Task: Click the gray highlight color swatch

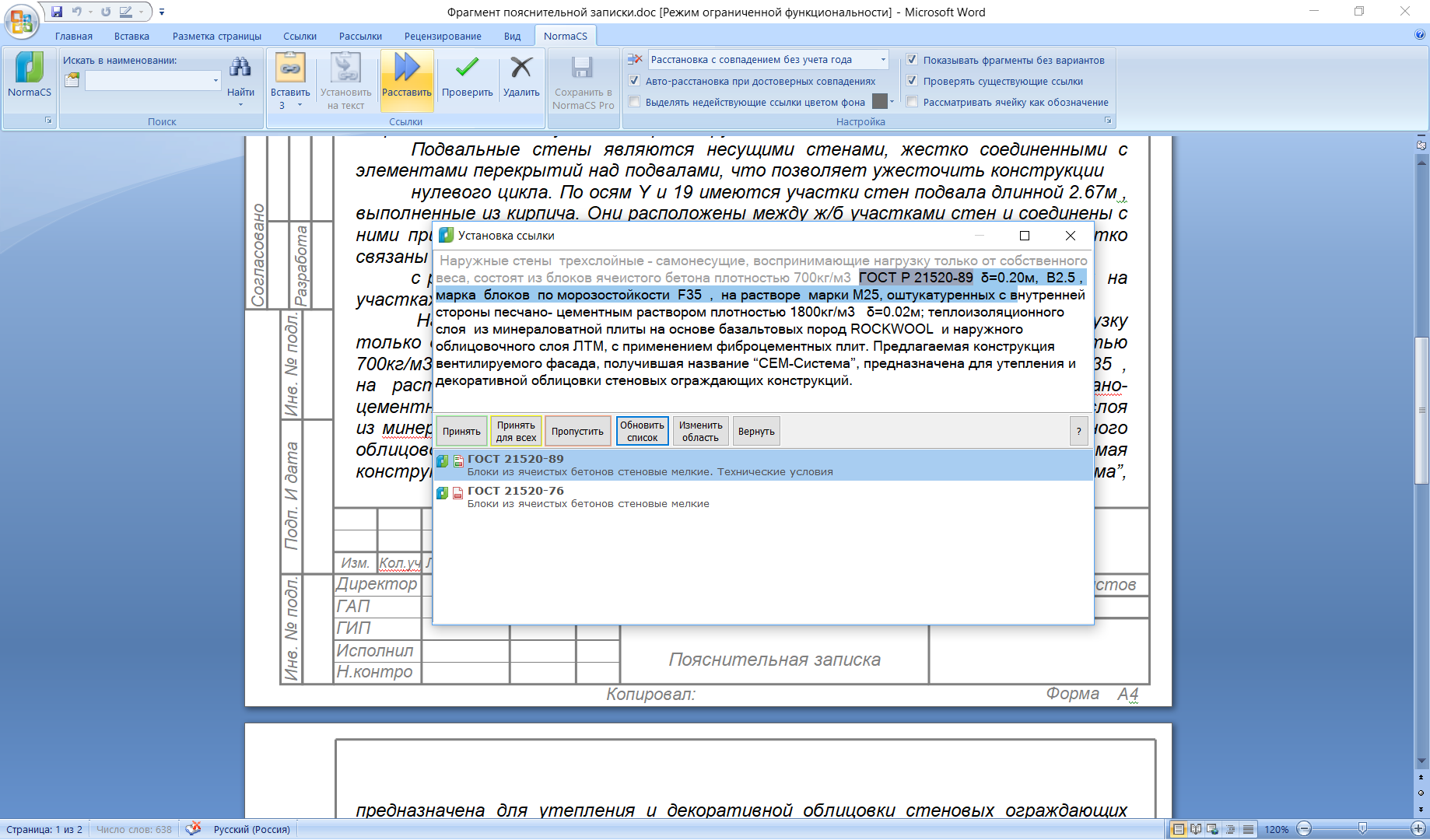Action: (x=879, y=102)
